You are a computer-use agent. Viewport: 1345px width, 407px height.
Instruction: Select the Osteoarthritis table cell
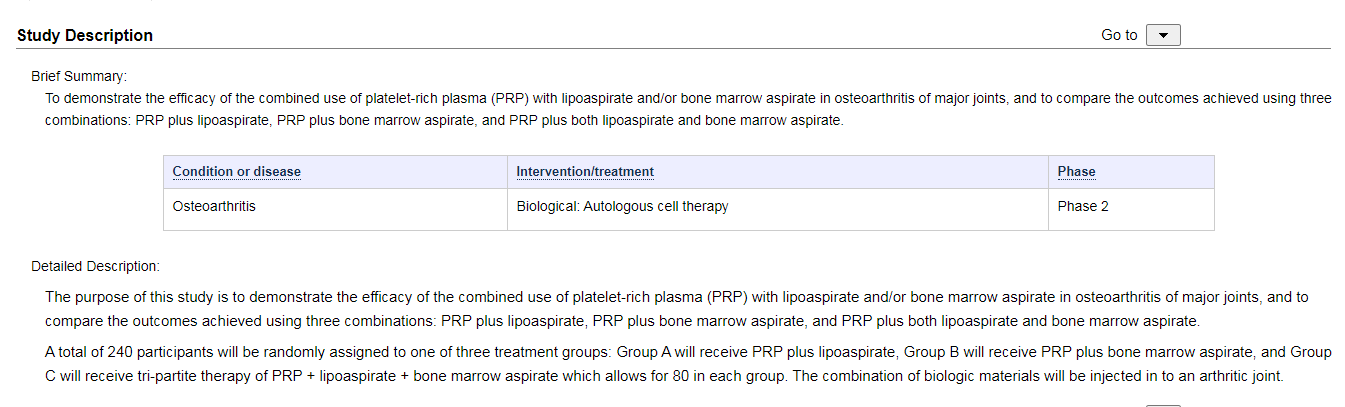point(335,209)
